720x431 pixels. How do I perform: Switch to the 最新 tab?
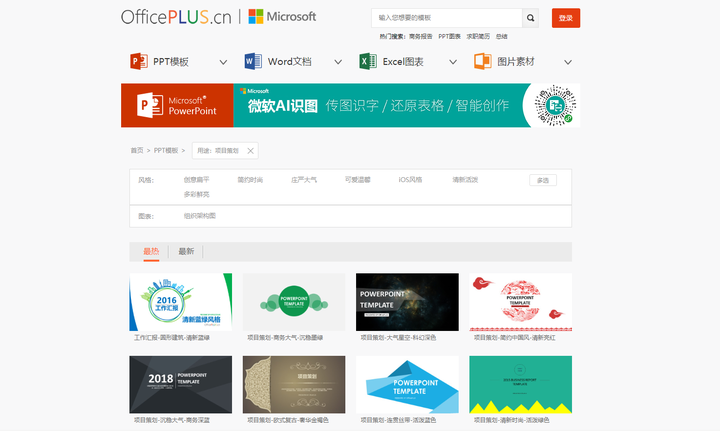coord(186,252)
